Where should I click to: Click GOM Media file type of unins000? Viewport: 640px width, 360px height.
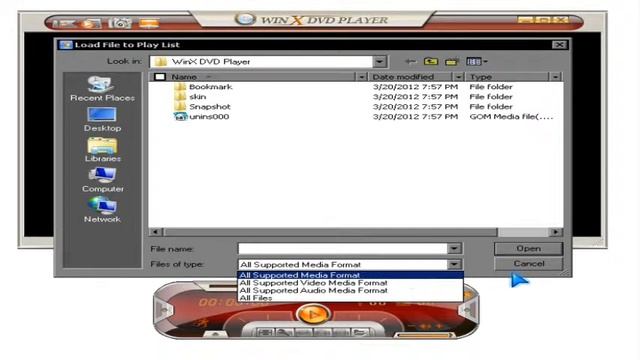[x=511, y=117]
